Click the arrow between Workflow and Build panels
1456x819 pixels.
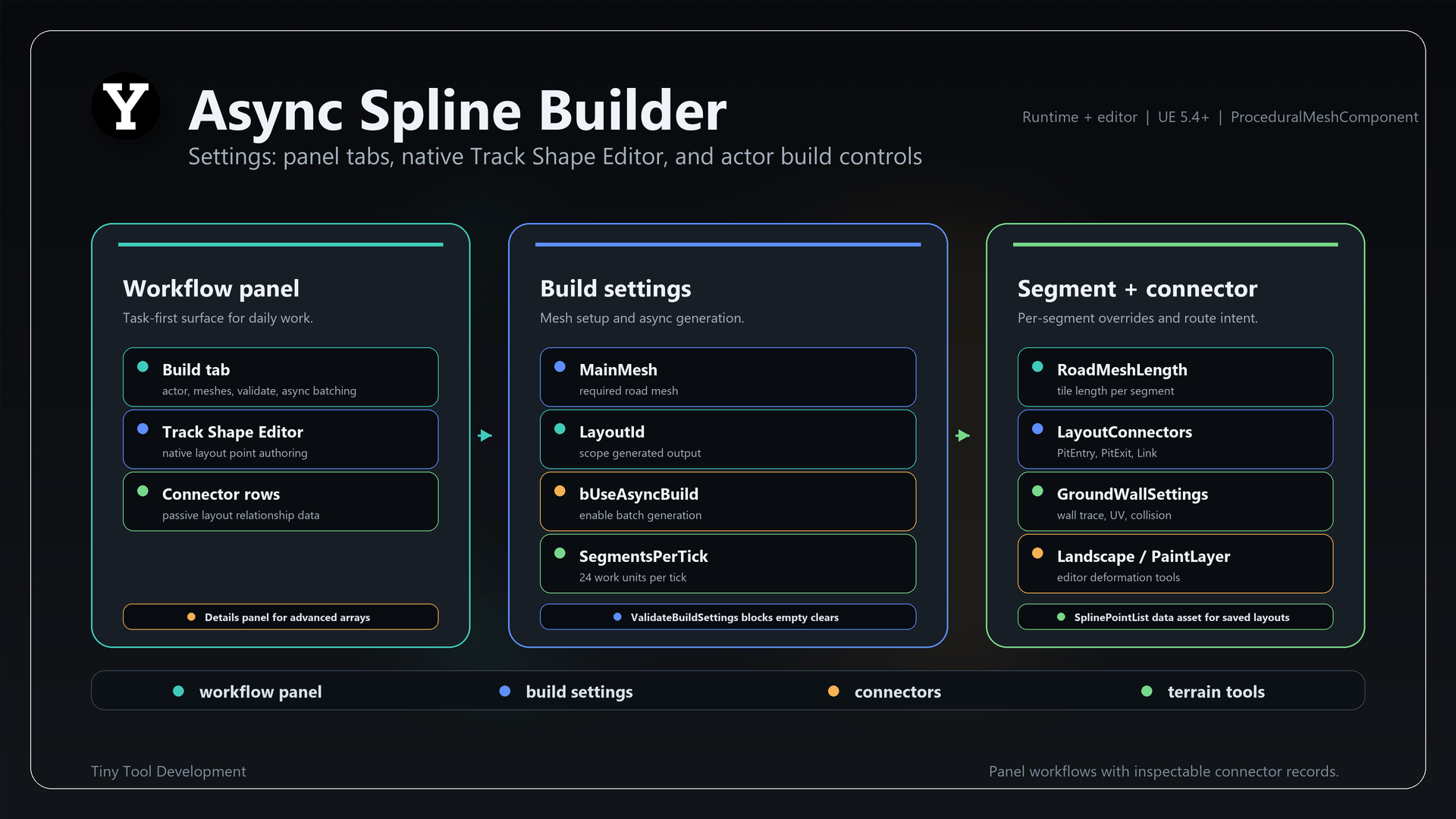pyautogui.click(x=485, y=435)
